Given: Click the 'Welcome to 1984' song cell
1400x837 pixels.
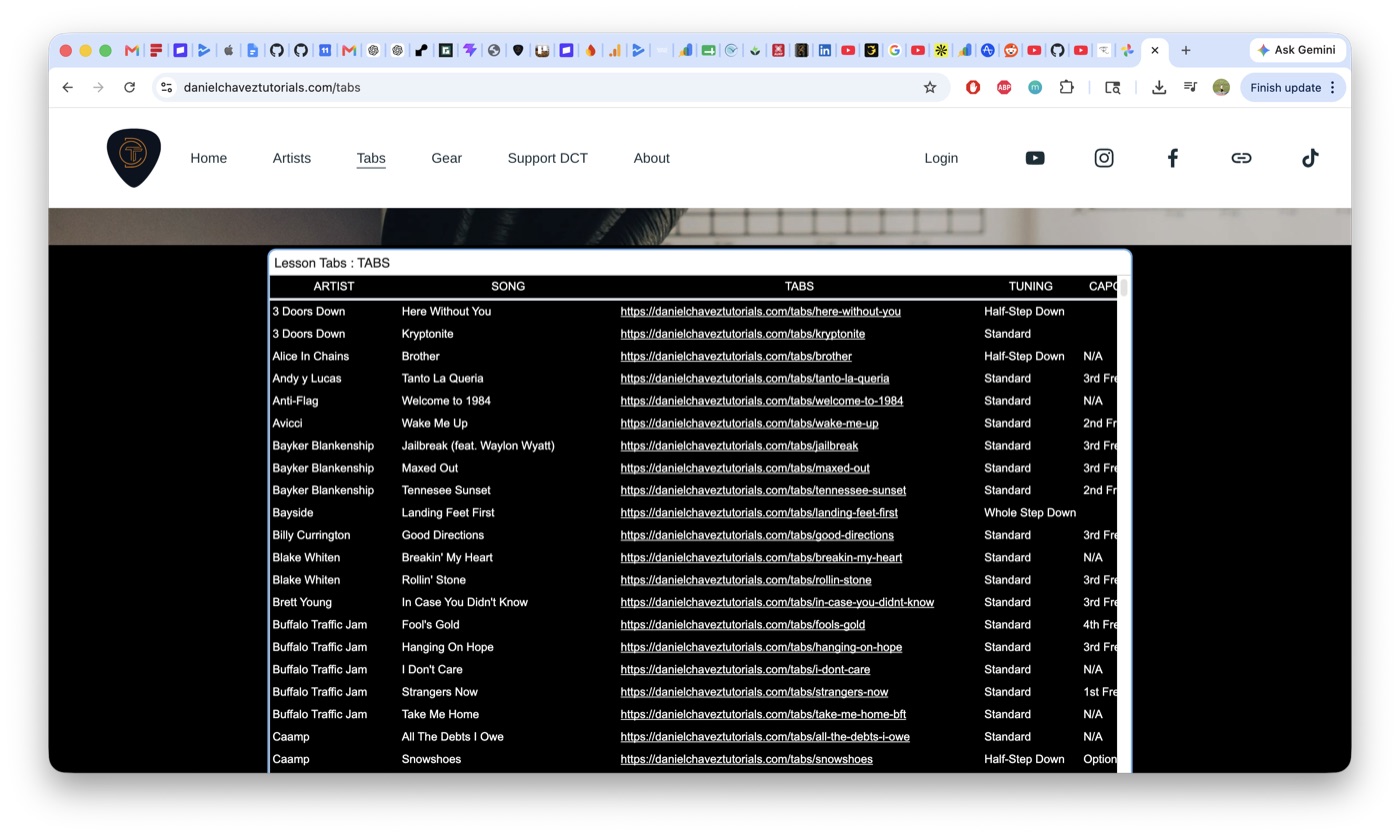Looking at the screenshot, I should pos(446,401).
